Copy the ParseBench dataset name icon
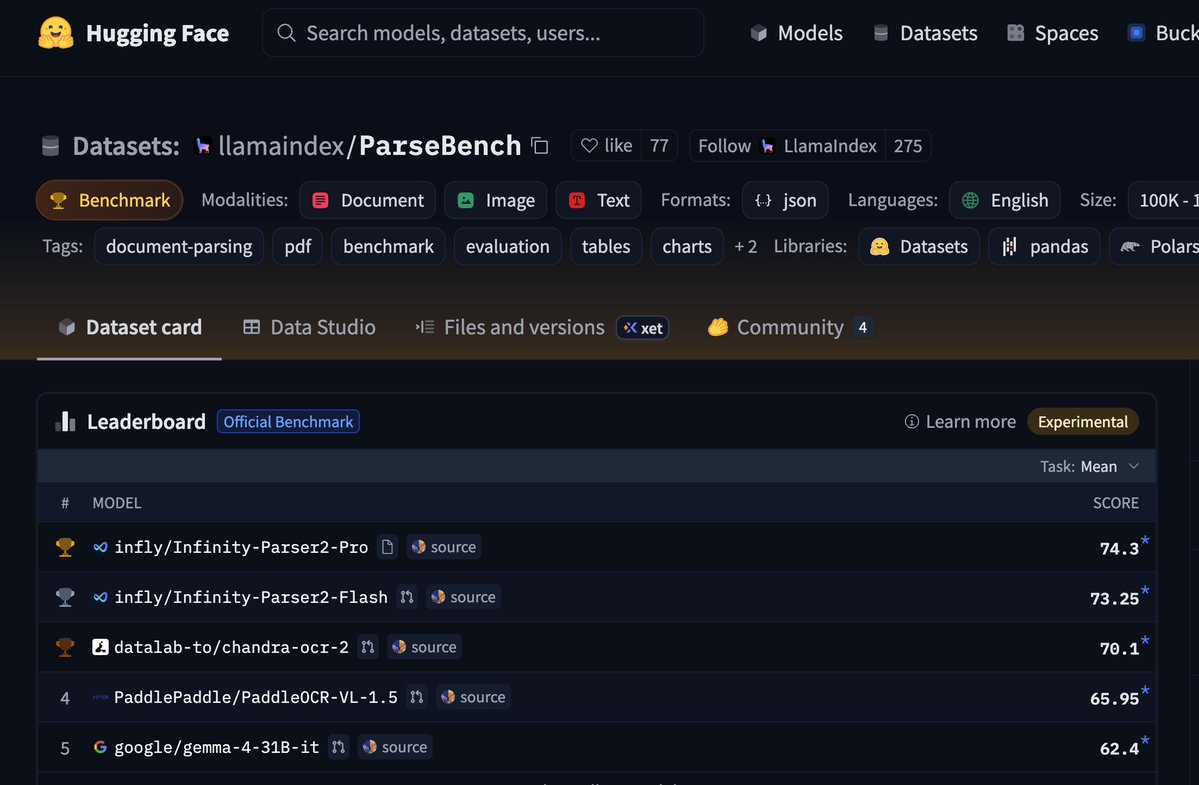Screen dimensions: 1199x785 coord(540,145)
